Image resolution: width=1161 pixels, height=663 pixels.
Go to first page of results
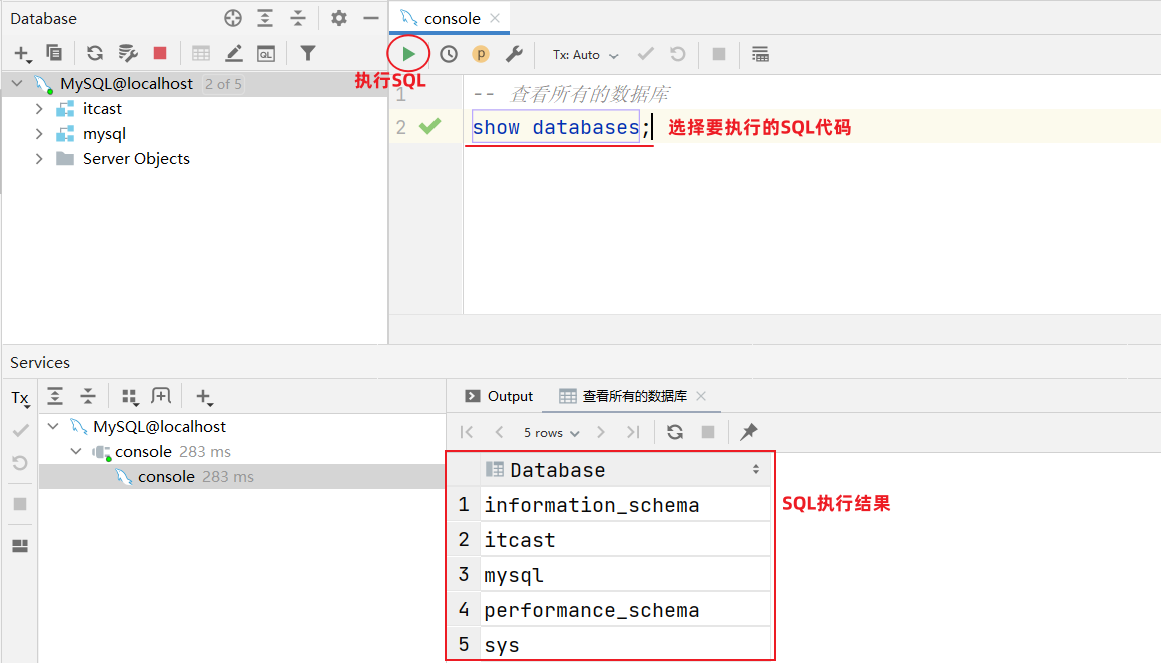(466, 432)
